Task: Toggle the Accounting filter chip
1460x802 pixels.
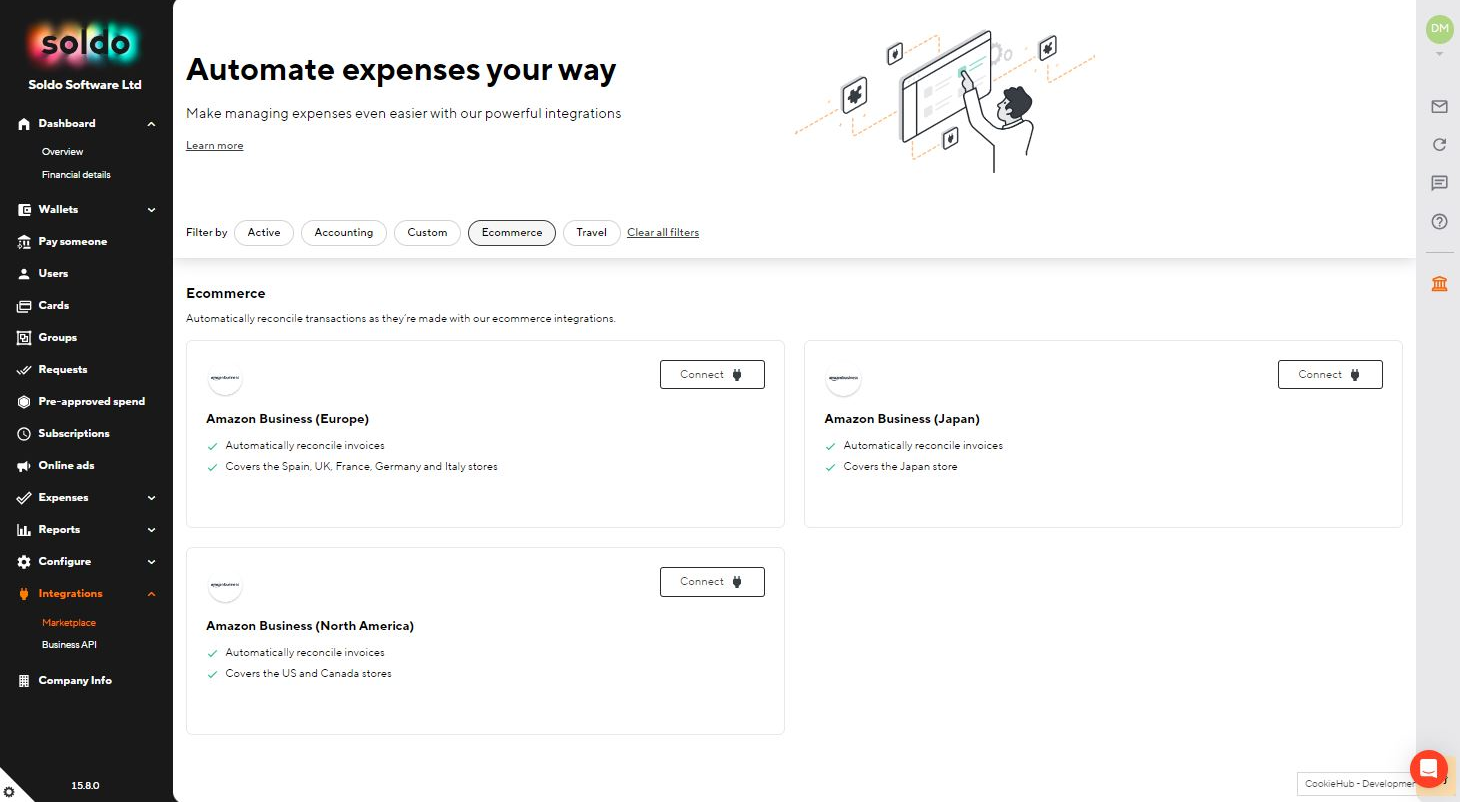Action: 343,233
